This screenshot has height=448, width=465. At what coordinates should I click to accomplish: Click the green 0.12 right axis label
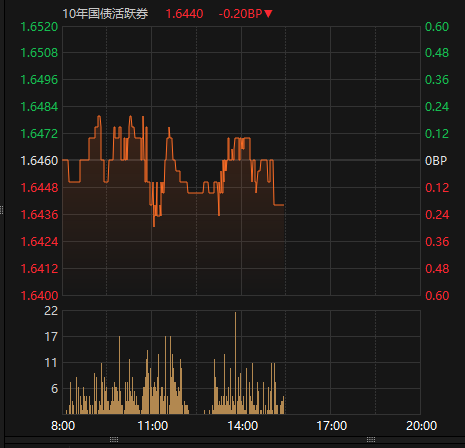437,134
